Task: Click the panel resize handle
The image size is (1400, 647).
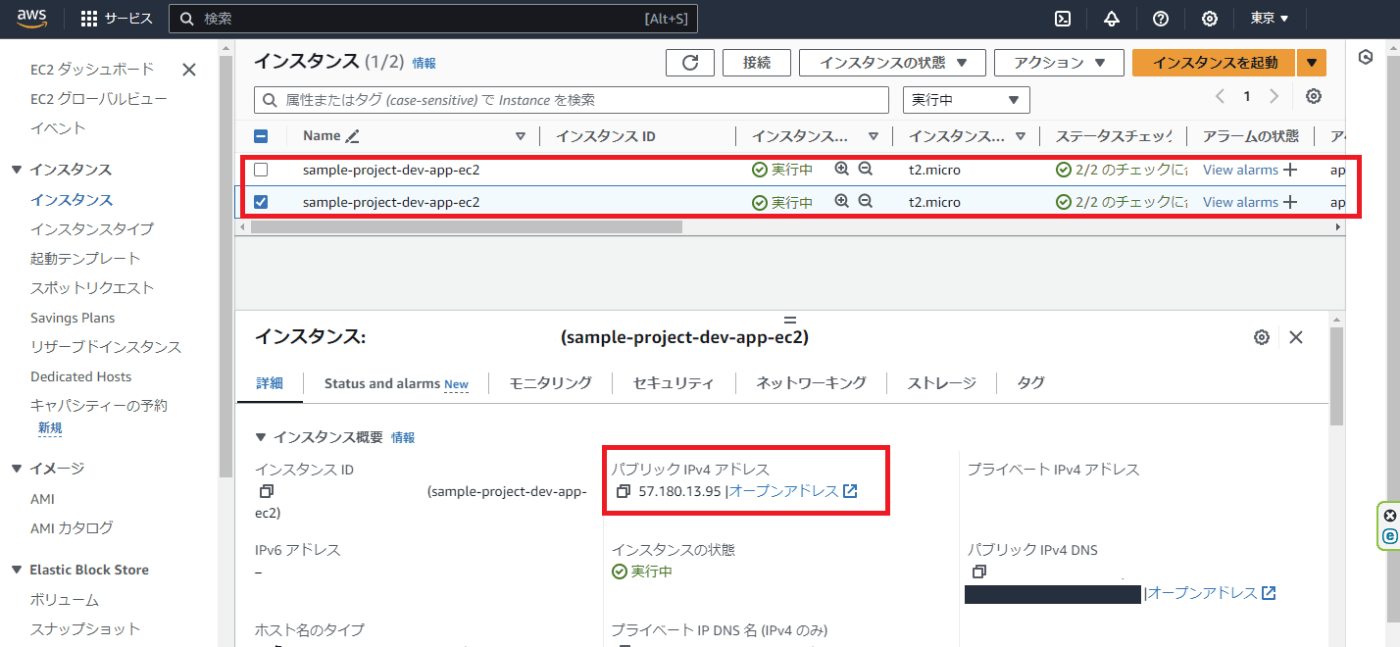Action: click(x=789, y=320)
